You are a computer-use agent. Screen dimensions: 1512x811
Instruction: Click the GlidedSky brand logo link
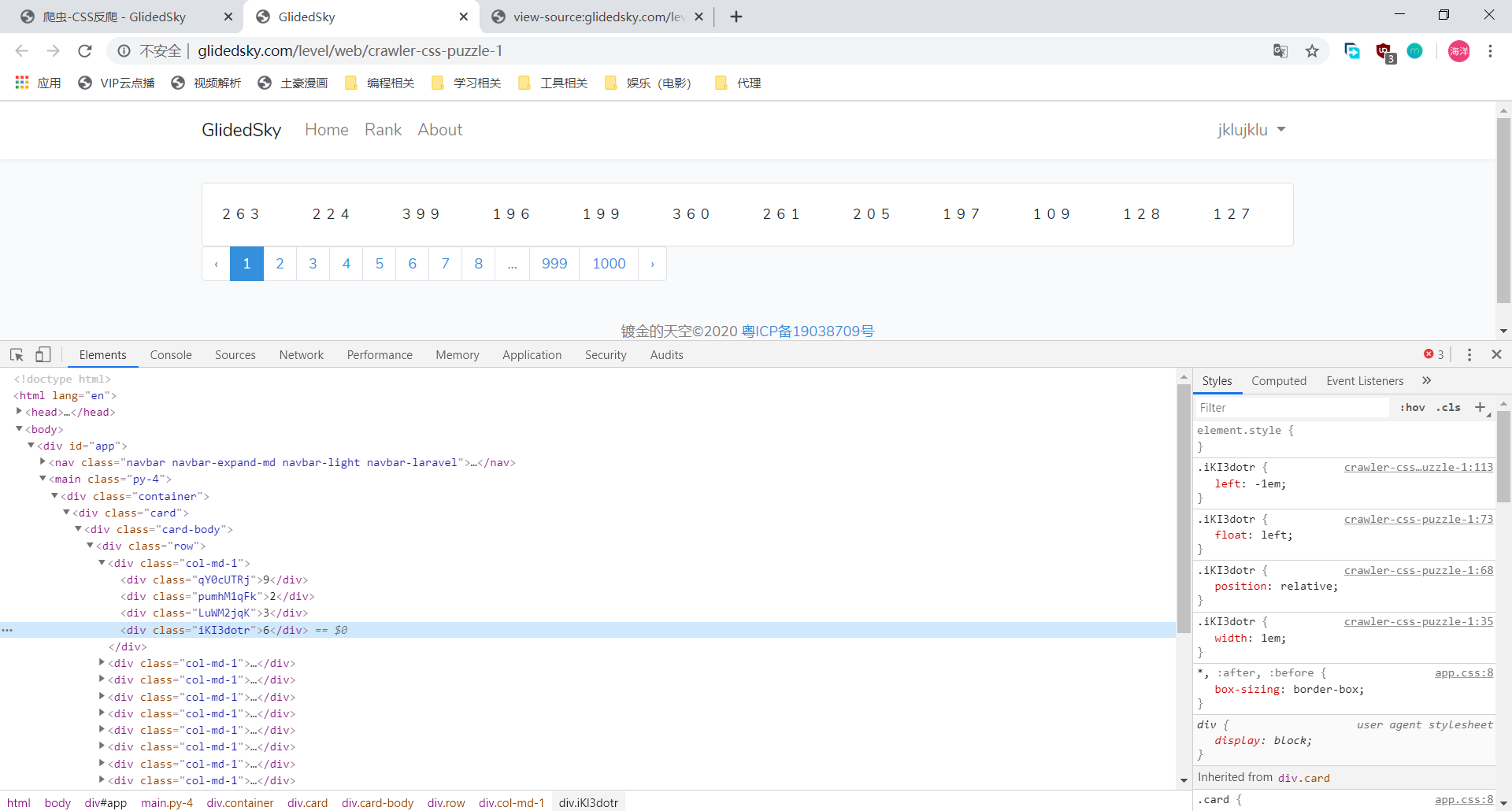click(241, 130)
